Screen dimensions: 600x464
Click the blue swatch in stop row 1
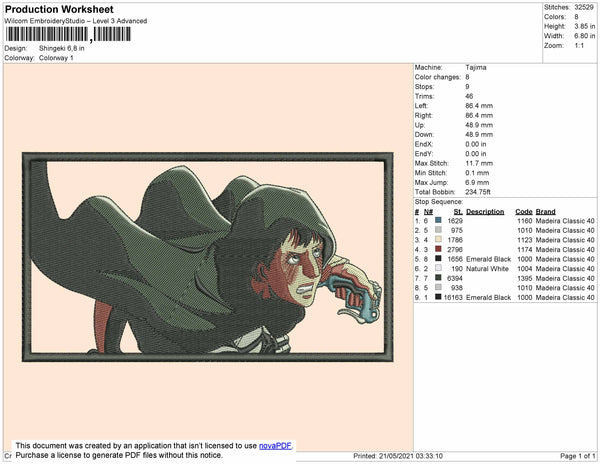tap(438, 220)
